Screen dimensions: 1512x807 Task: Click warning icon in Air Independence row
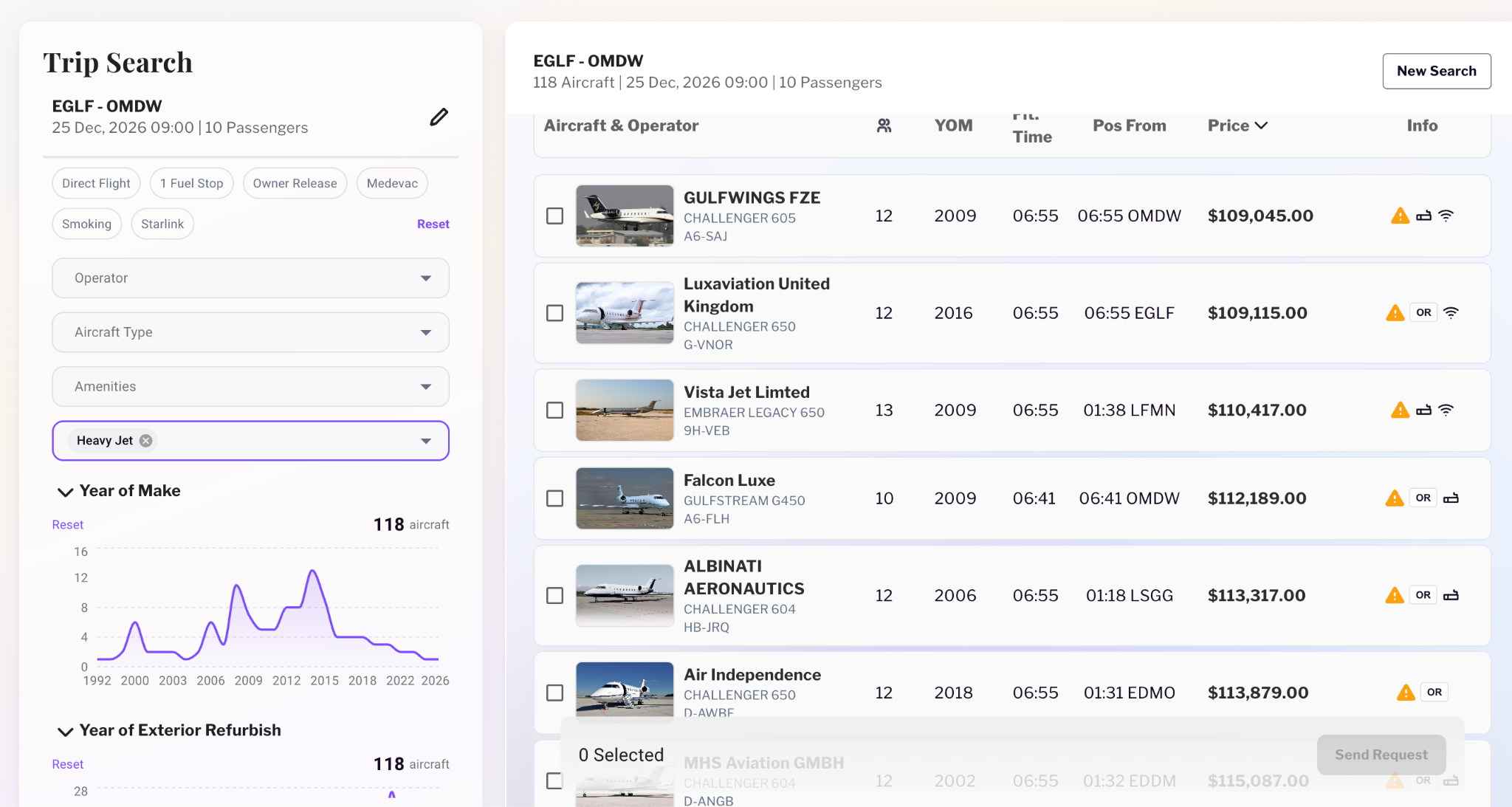pos(1406,692)
